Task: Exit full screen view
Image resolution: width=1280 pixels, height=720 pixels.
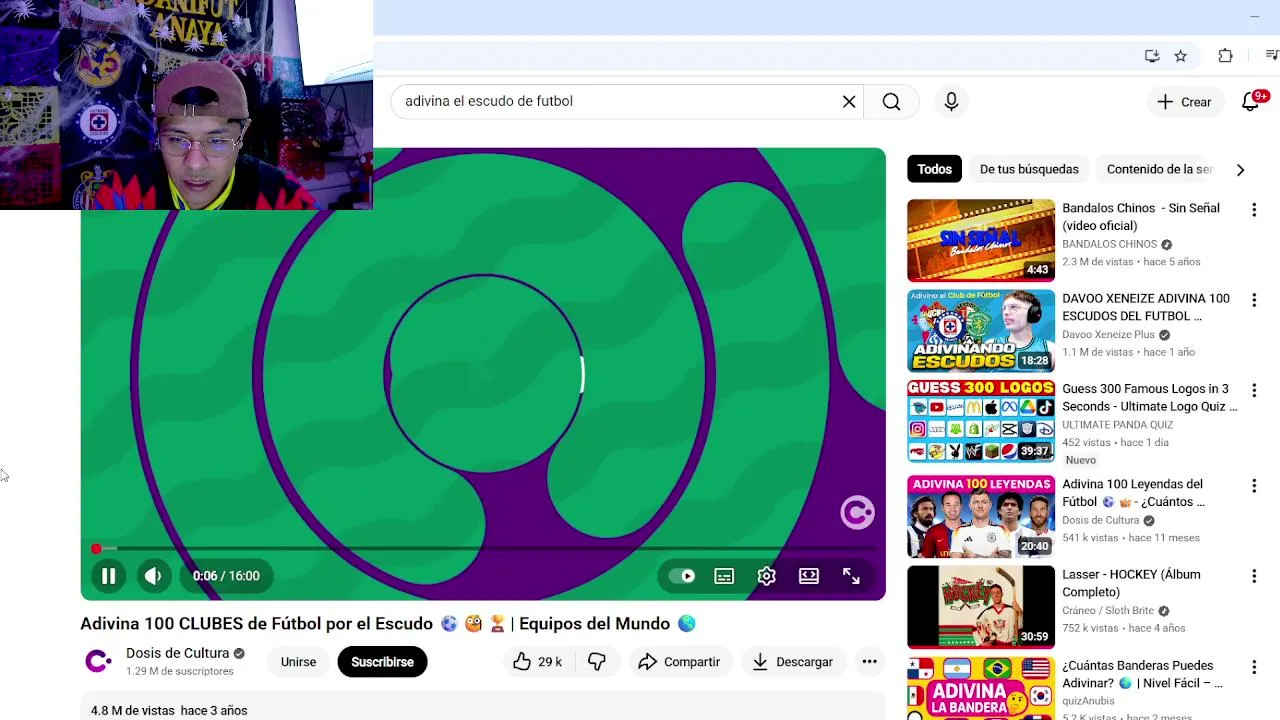Action: click(851, 576)
